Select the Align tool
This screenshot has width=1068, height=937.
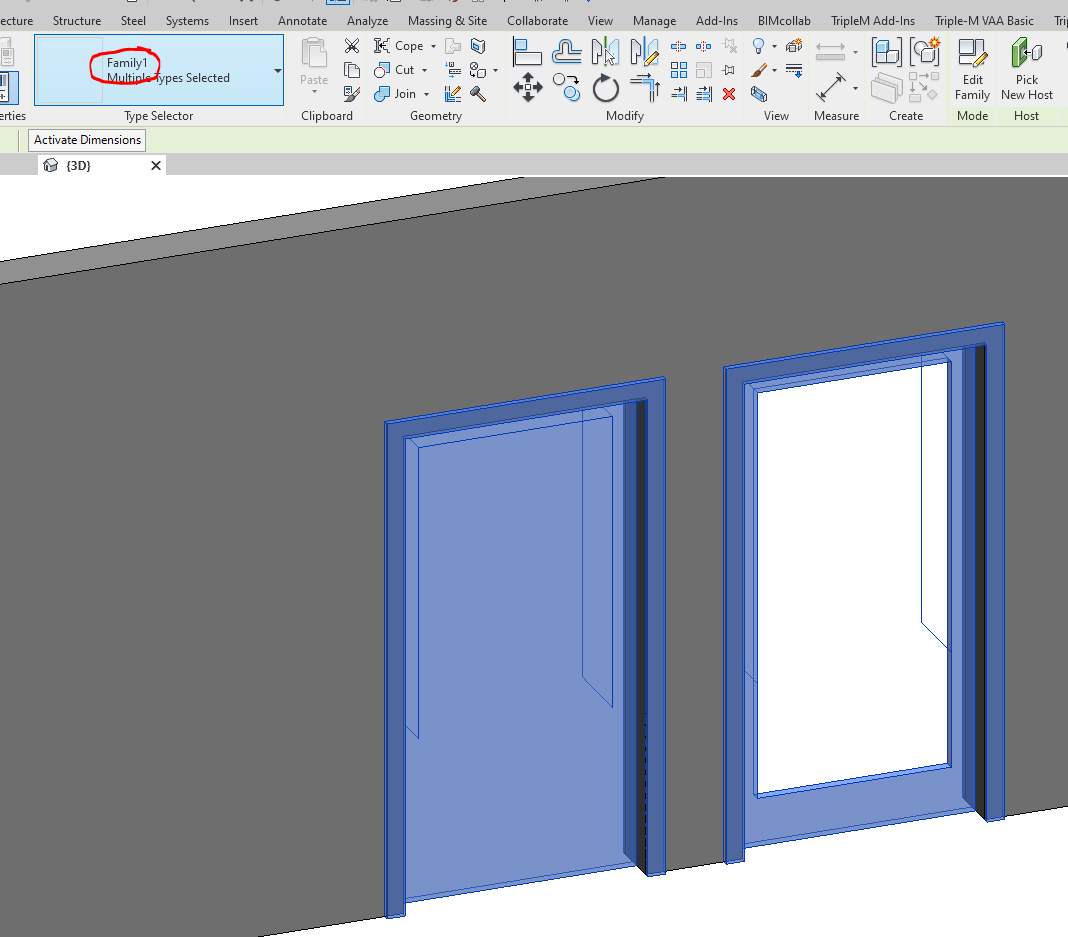[x=528, y=50]
